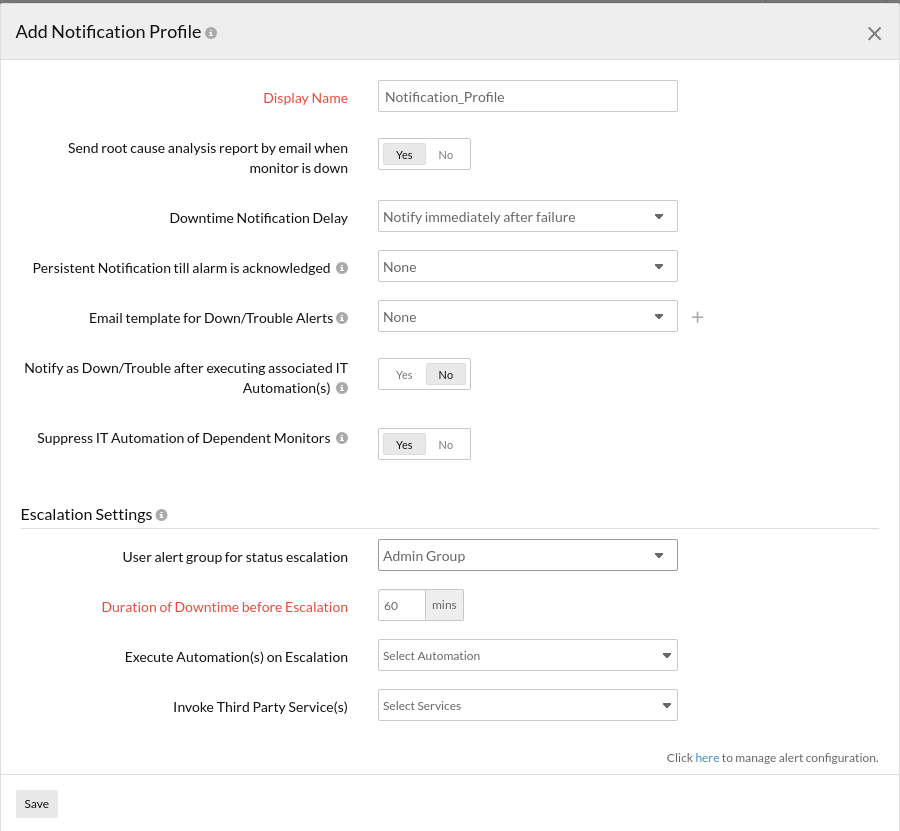Click info icon next to Notify as Down/Trouble setting
Viewport: 900px width, 831px height.
(344, 388)
